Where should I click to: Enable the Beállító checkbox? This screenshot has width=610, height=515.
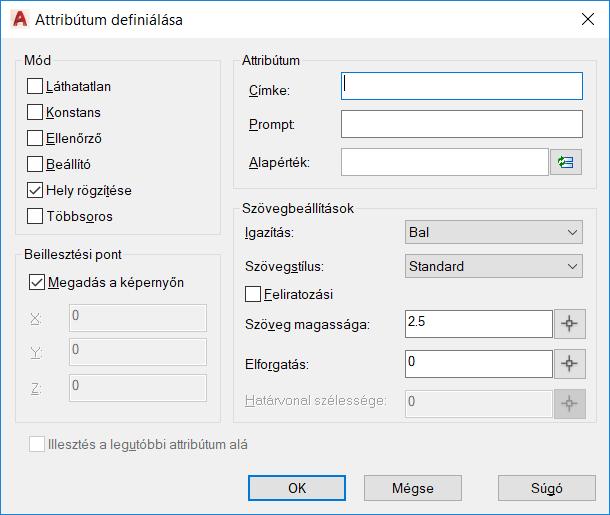tap(35, 164)
